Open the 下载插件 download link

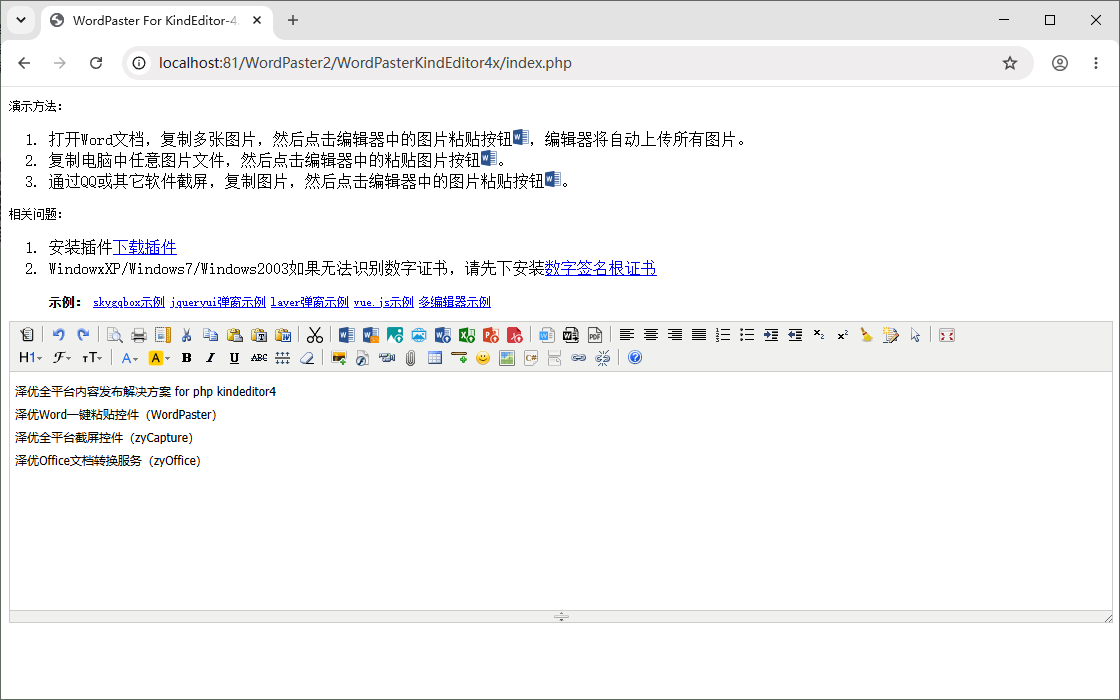pyautogui.click(x=145, y=247)
